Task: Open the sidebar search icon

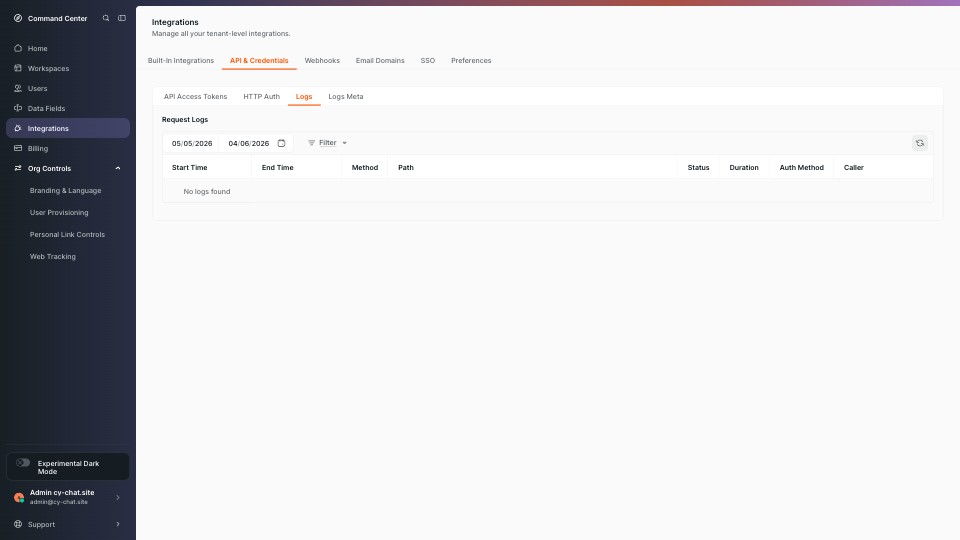Action: point(106,18)
